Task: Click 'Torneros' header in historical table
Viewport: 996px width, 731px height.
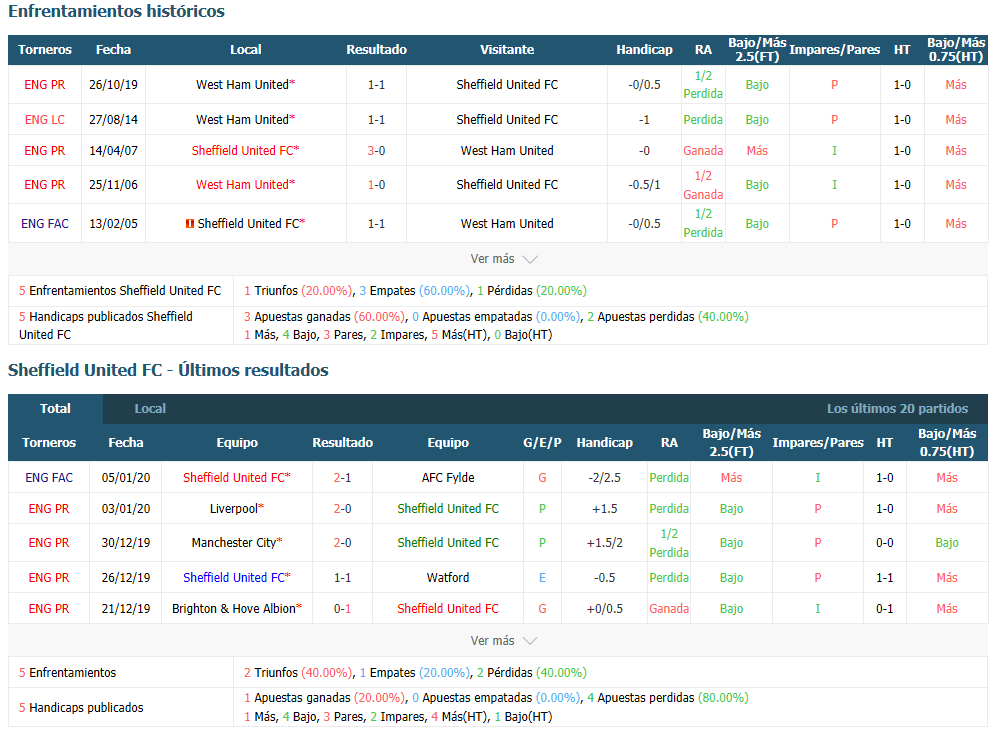Action: (x=44, y=50)
